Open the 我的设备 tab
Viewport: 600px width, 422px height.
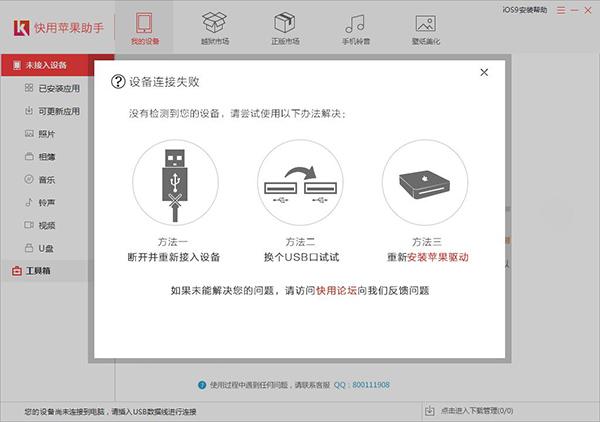[145, 29]
